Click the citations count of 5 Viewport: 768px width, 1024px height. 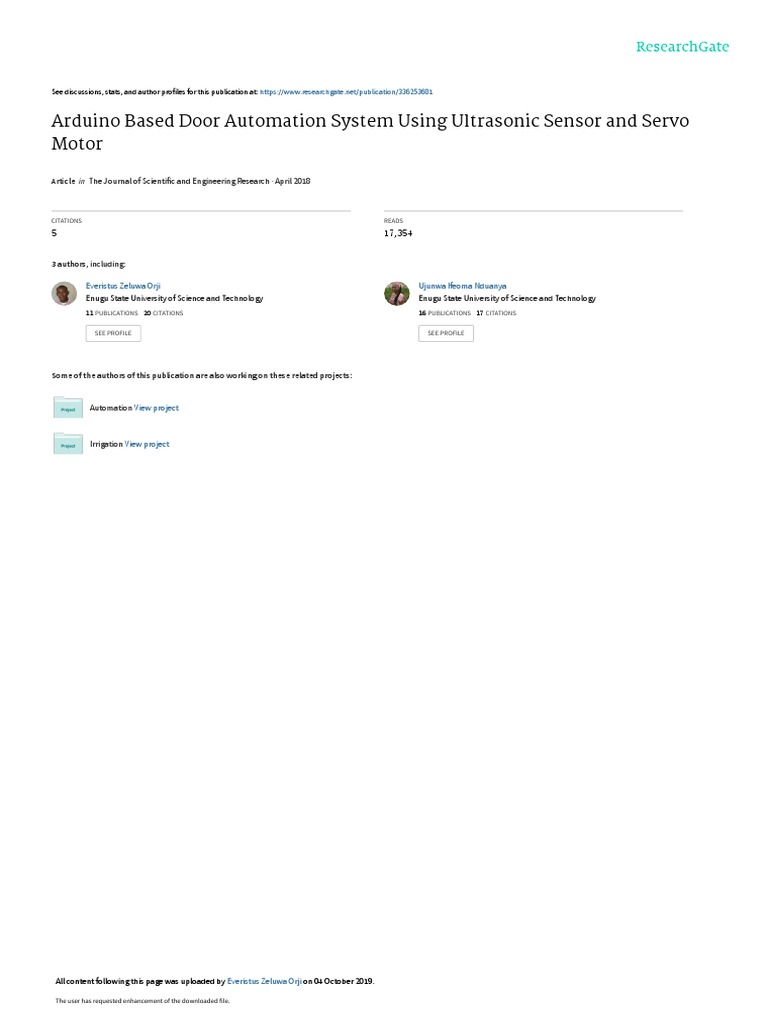(x=54, y=233)
